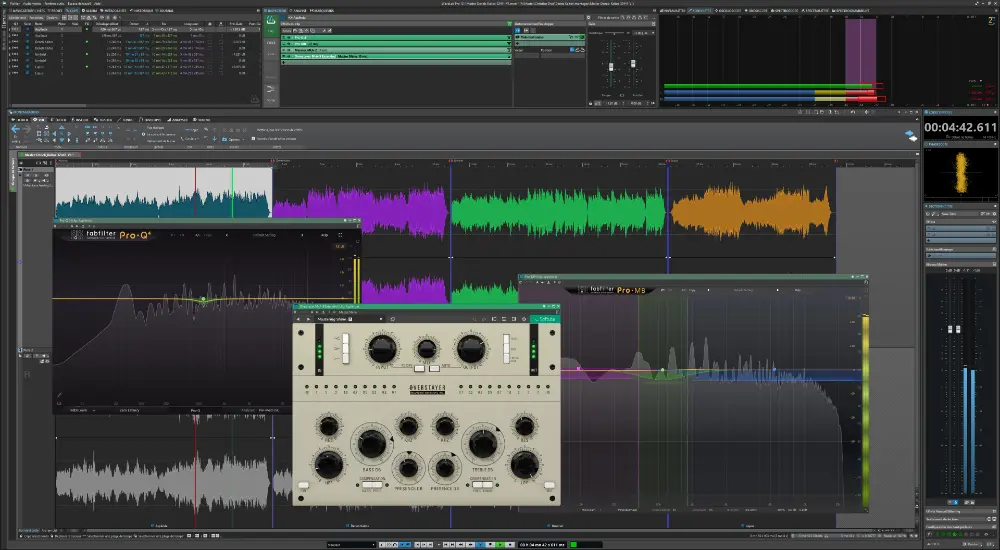Image resolution: width=1000 pixels, height=550 pixels.
Task: Open the Options dropdown in the View ribbon
Action: point(235,140)
